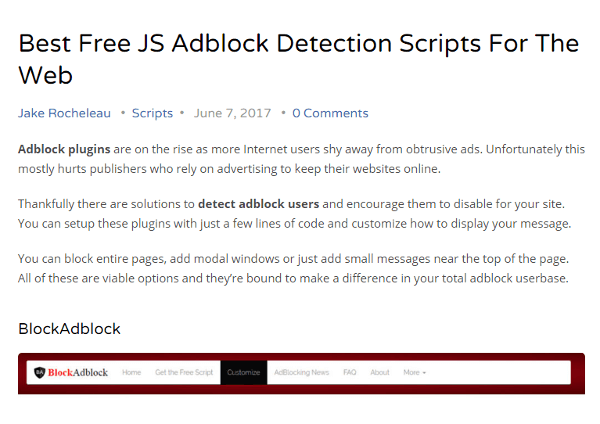The image size is (600, 424).
Task: Click the bold 'Adblock plugins' text
Action: [x=64, y=149]
